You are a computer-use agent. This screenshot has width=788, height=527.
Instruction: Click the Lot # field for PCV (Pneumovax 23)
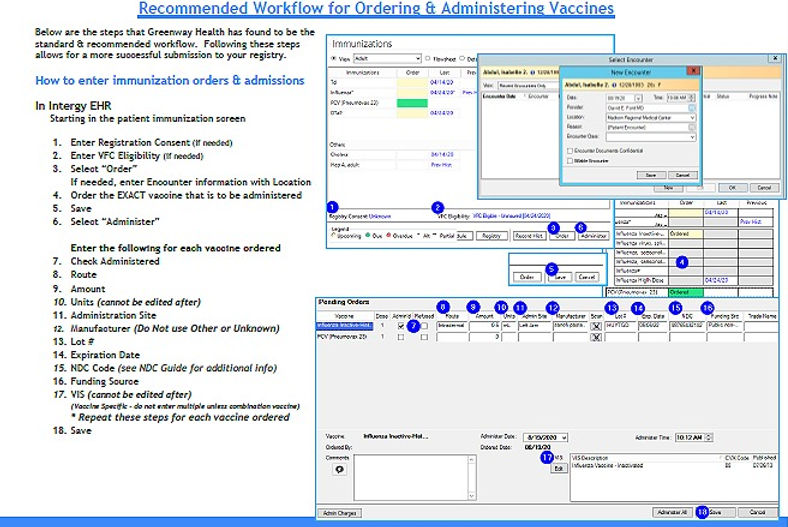(620, 337)
